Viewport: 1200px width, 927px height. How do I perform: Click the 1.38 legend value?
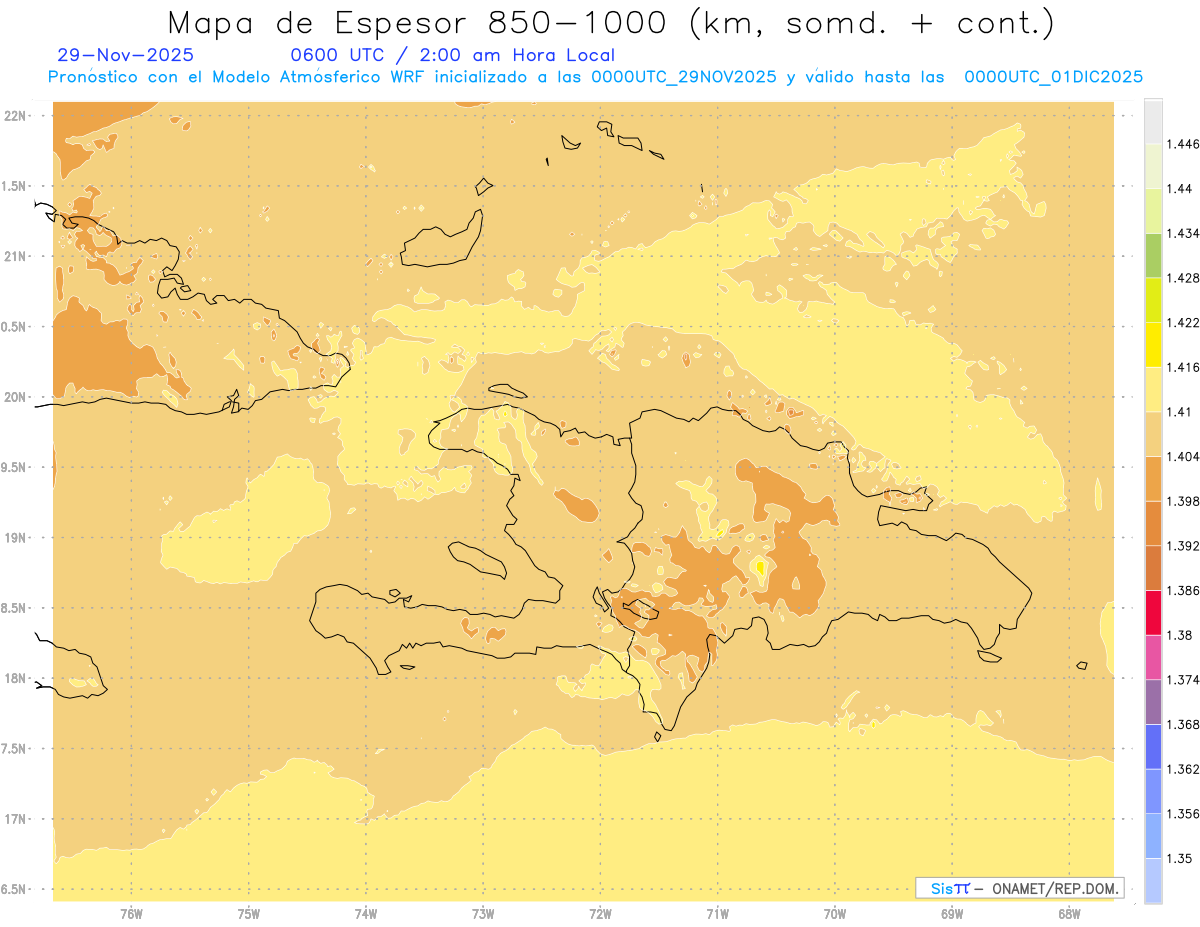[1179, 635]
